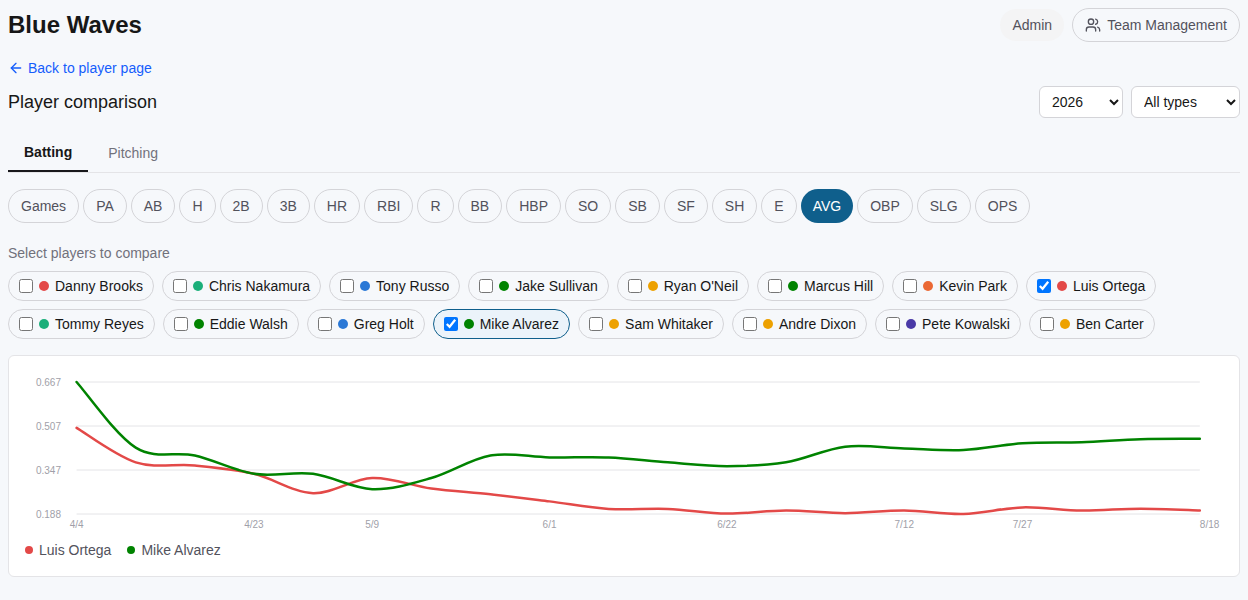
Task: Enable the Eddie Walsh checkbox
Action: pos(181,324)
